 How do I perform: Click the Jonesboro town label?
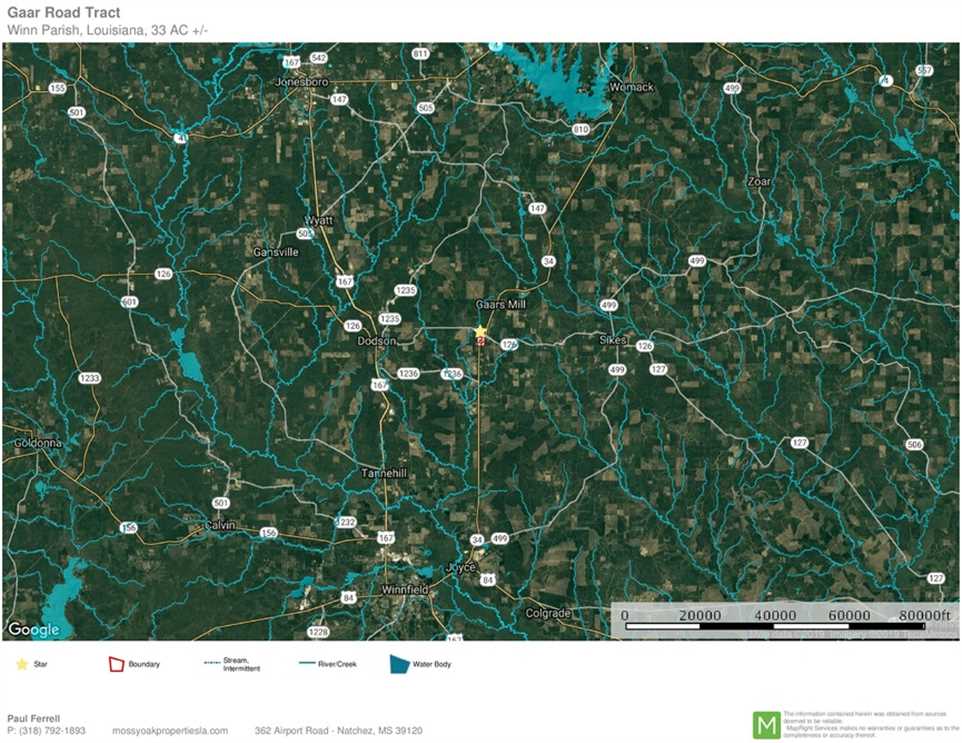[x=302, y=82]
